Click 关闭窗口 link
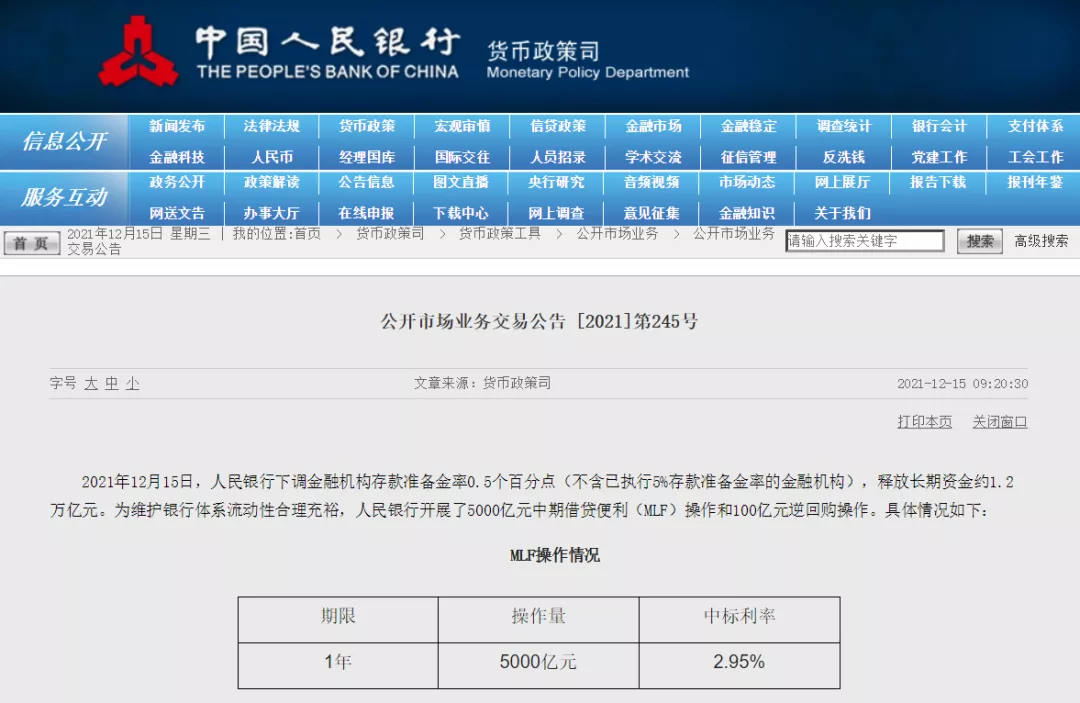Screen dimensions: 1080x703 pos(999,422)
